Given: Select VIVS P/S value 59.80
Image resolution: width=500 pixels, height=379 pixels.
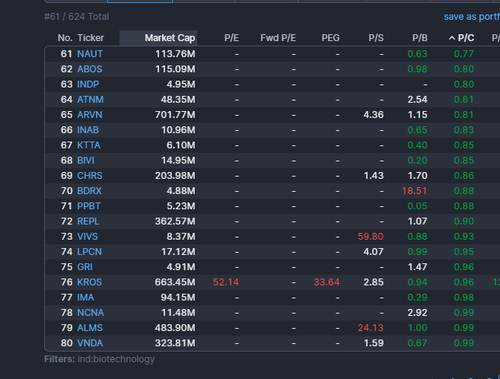Looking at the screenshot, I should click(x=370, y=236).
